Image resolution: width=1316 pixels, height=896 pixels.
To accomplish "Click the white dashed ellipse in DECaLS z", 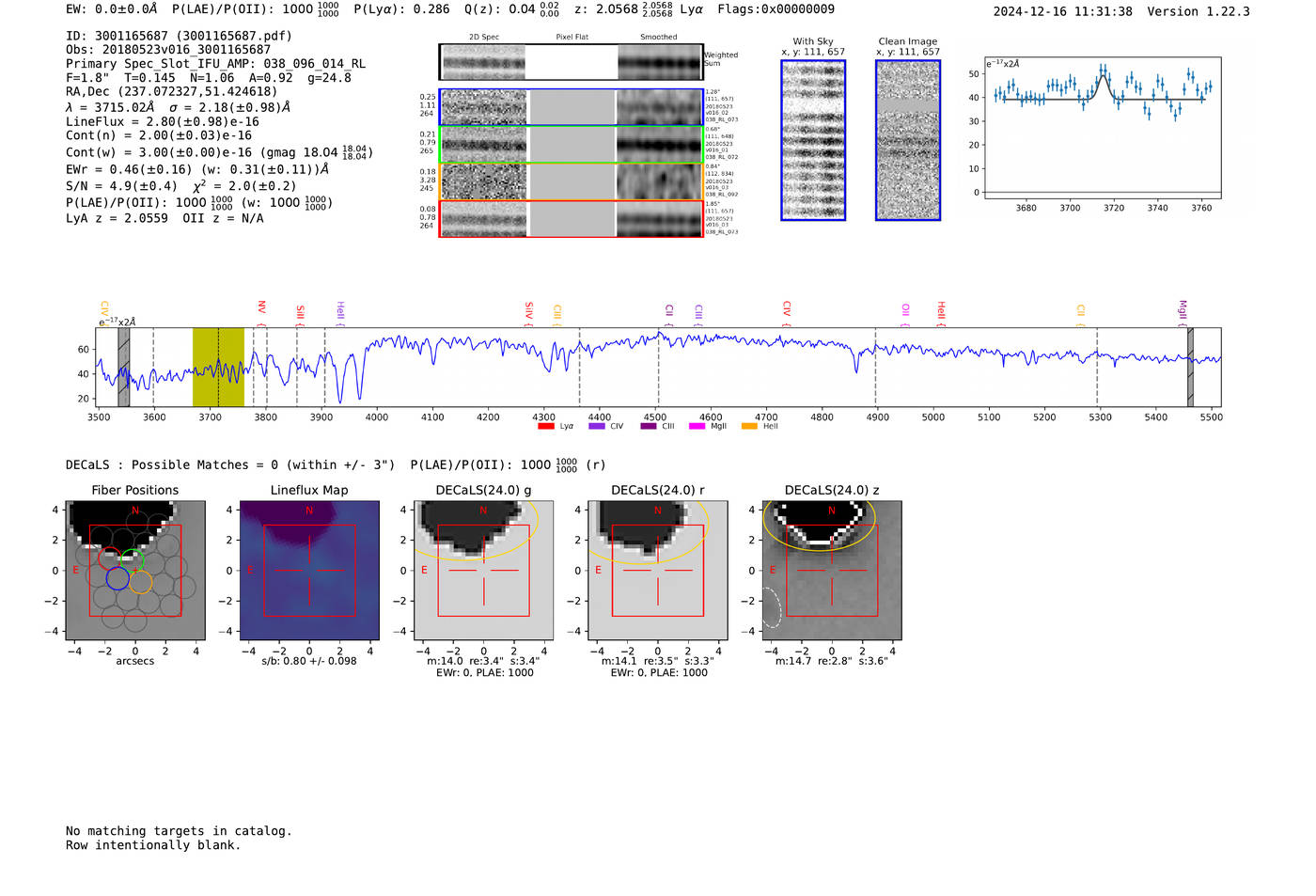I will click(772, 607).
